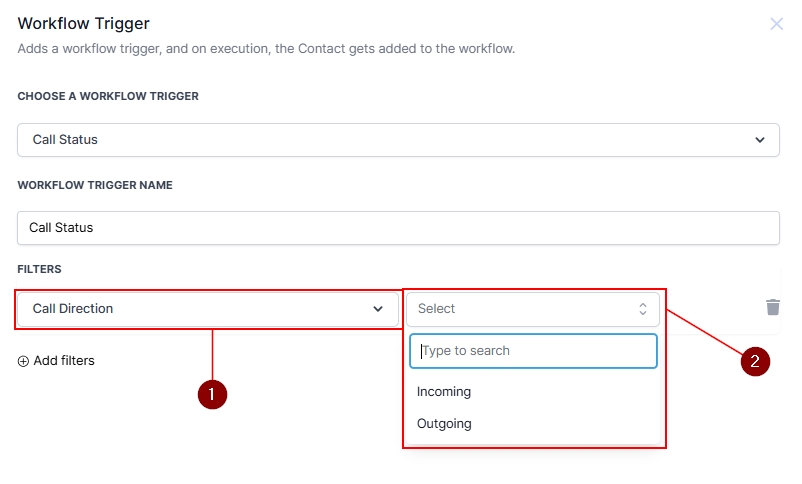Click the plus icon beside Add filters
The width and height of the screenshot is (802, 484).
(x=23, y=361)
